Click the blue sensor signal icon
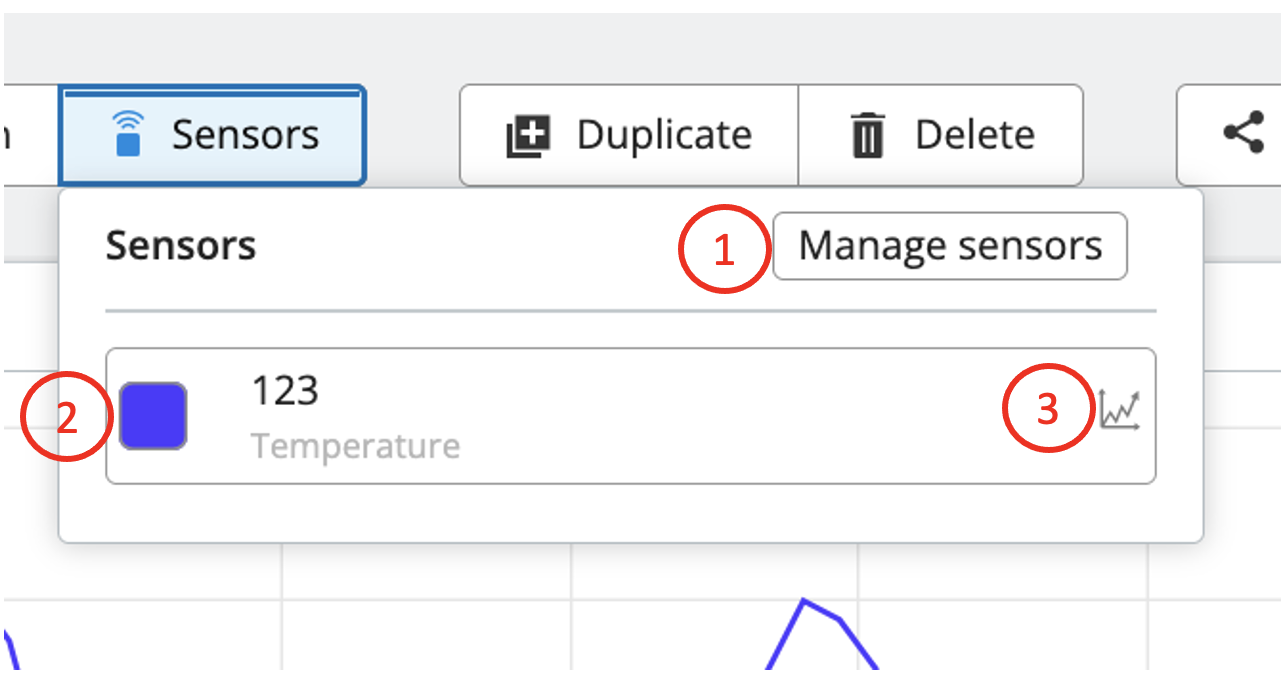Screen dimensions: 1288x684 click(x=127, y=134)
